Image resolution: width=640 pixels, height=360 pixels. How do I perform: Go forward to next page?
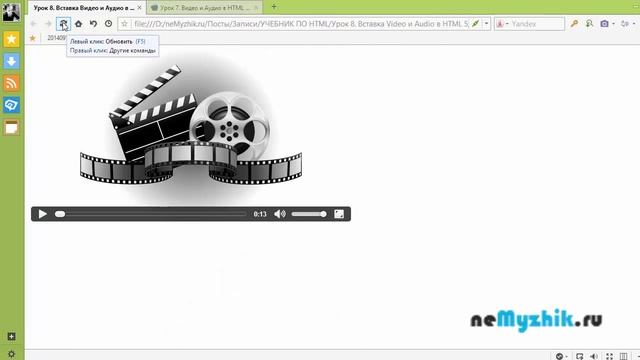point(48,24)
